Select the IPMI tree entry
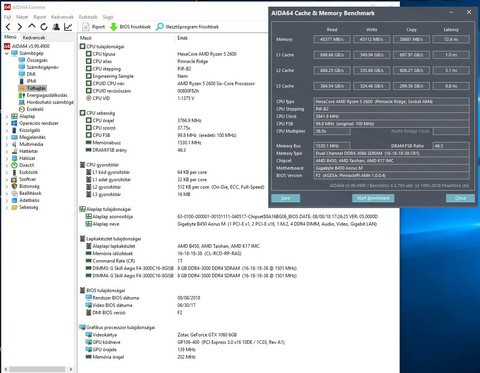480x373 pixels. (x=27, y=81)
